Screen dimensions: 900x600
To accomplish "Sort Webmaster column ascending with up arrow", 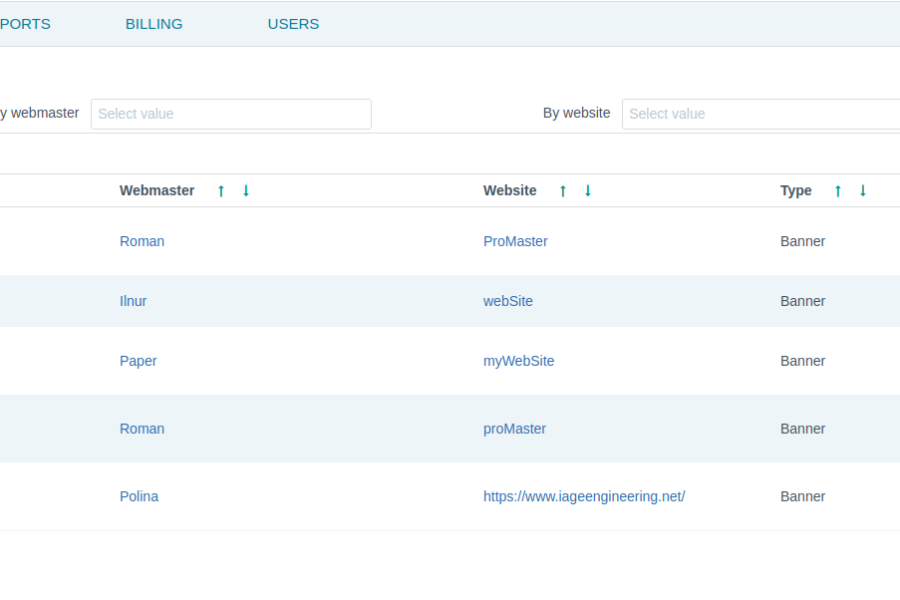I will 221,191.
